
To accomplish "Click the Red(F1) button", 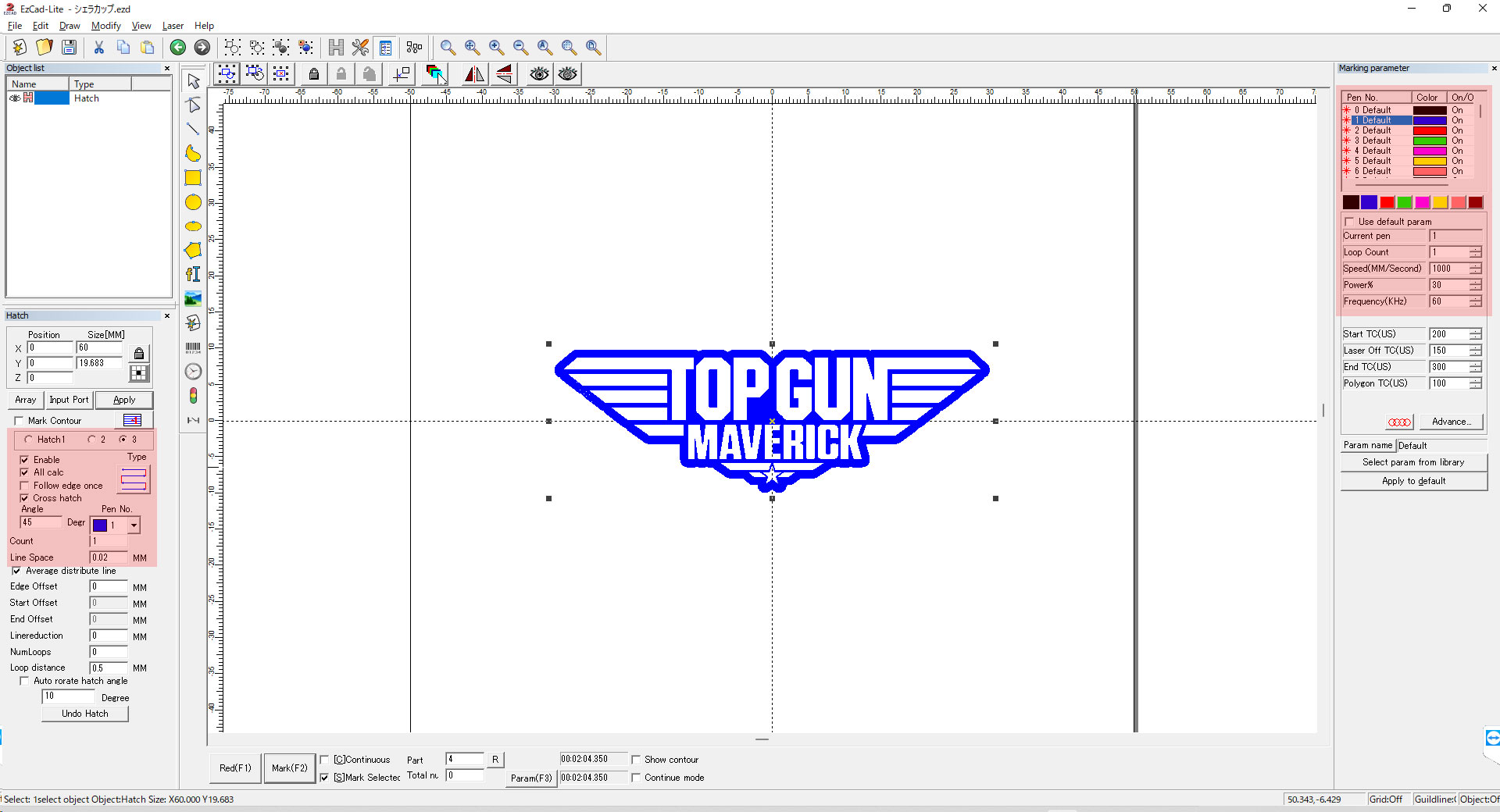I will pyautogui.click(x=235, y=768).
